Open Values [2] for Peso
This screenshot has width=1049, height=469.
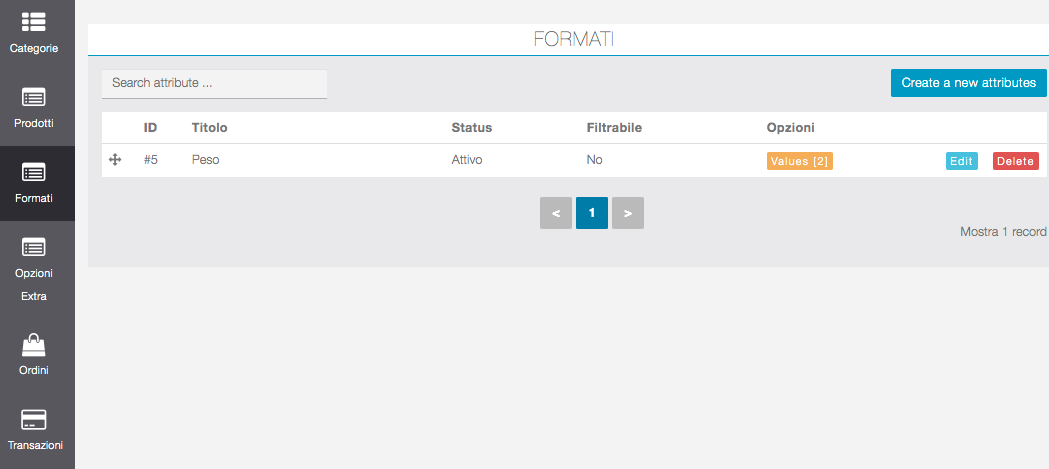coord(799,161)
